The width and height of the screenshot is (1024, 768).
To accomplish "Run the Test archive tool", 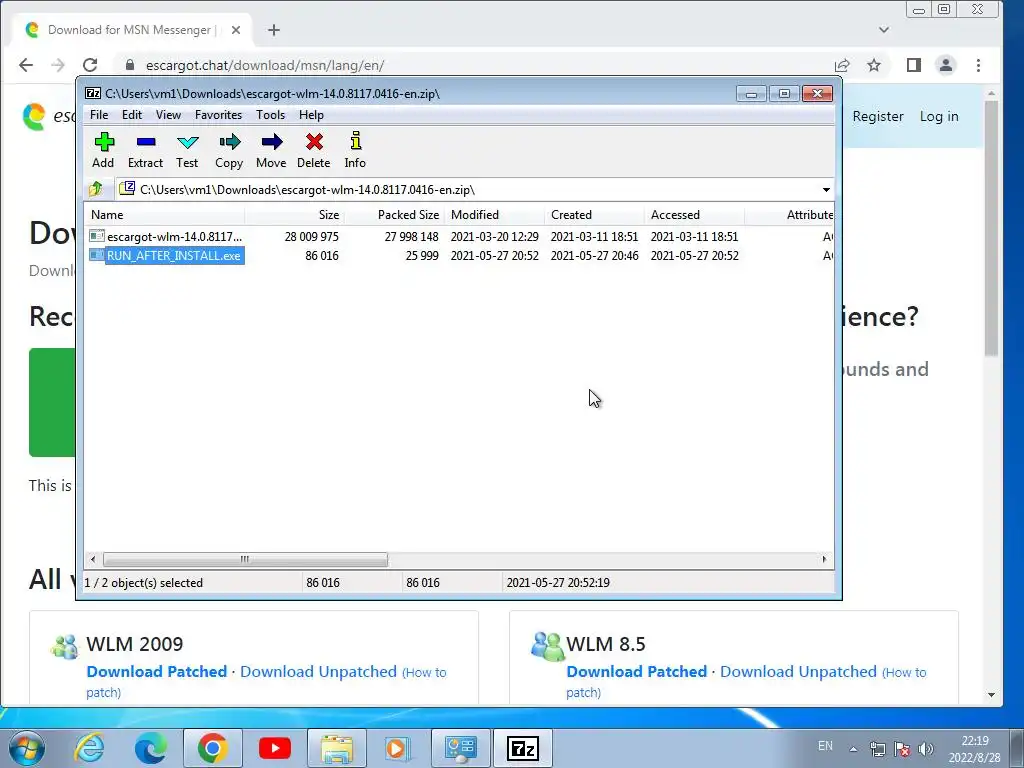I will (187, 150).
